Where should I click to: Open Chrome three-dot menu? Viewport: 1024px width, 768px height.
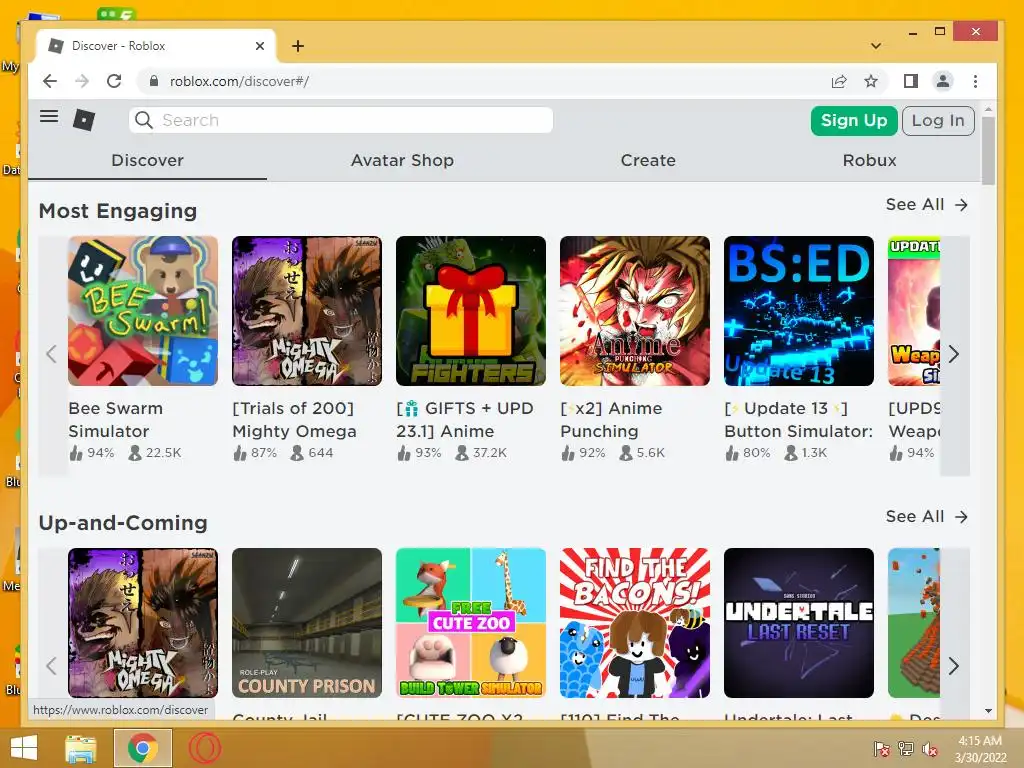tap(975, 81)
